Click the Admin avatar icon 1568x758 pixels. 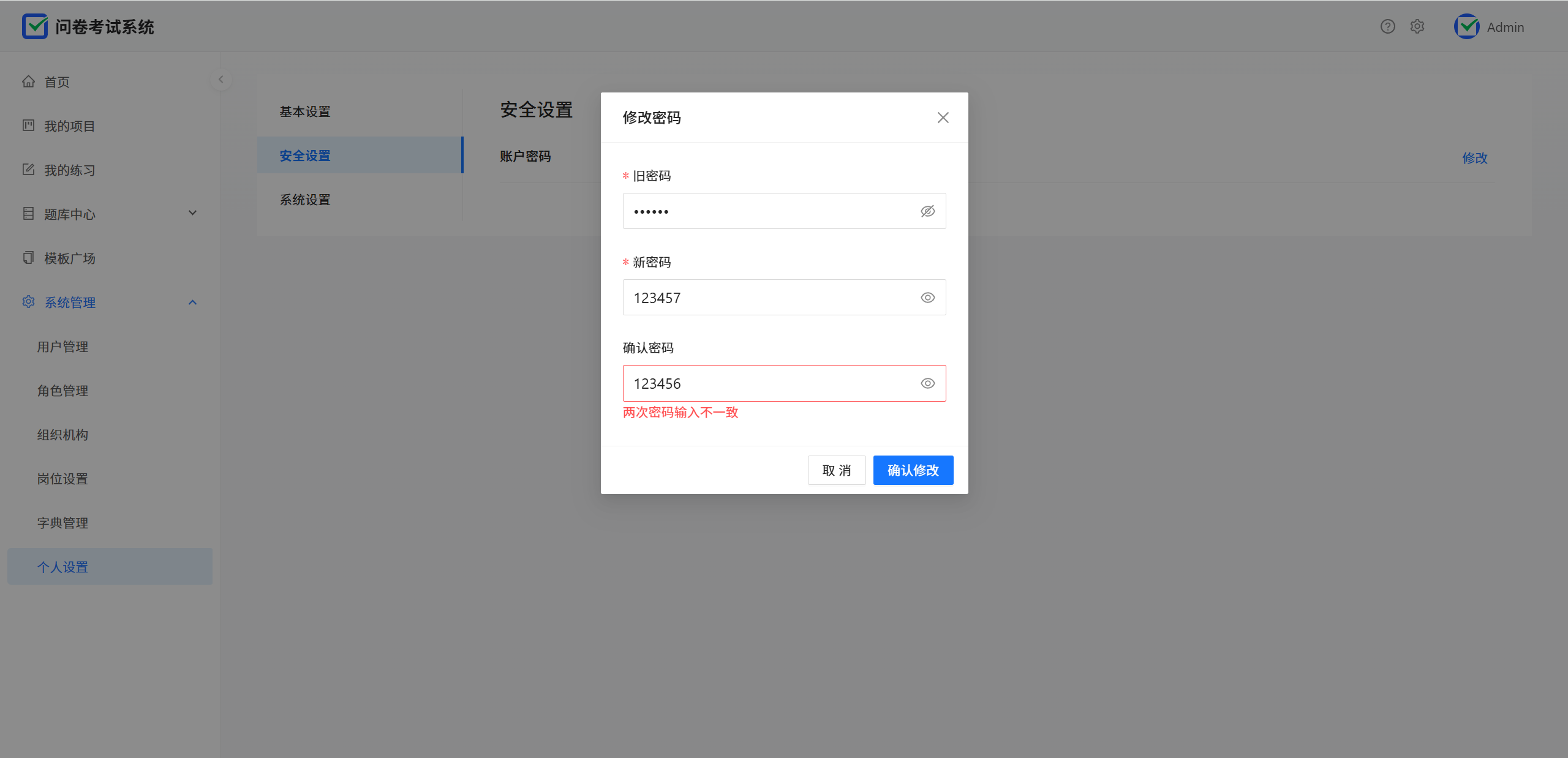coord(1466,26)
